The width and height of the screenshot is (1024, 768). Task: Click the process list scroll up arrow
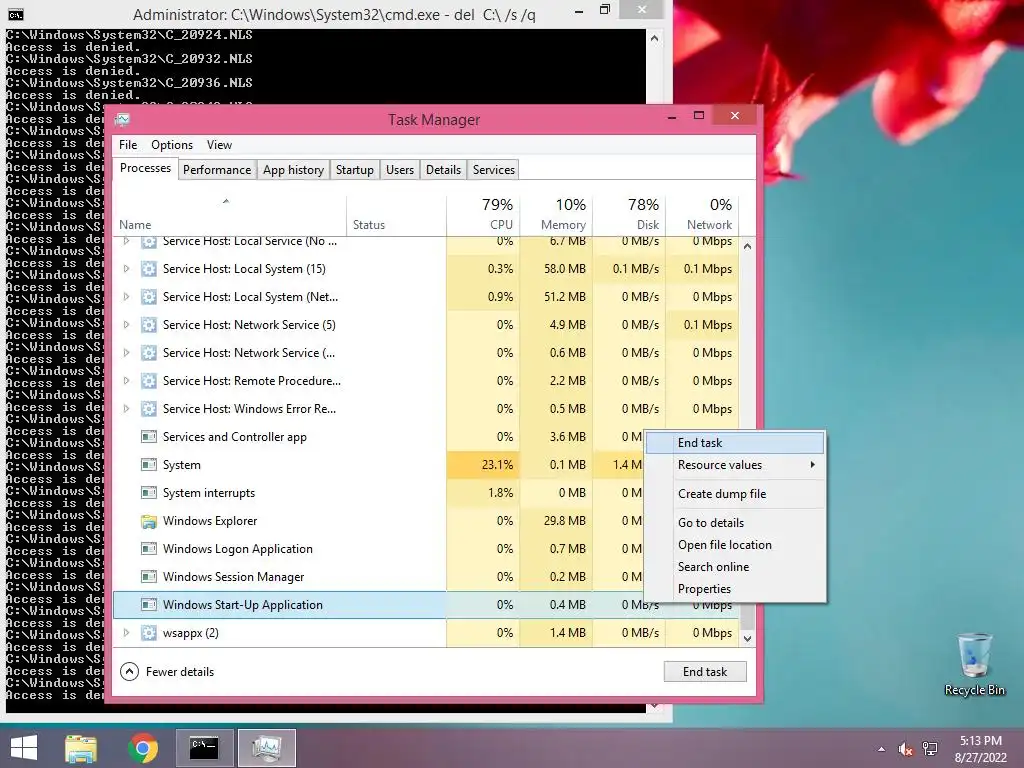coord(748,247)
